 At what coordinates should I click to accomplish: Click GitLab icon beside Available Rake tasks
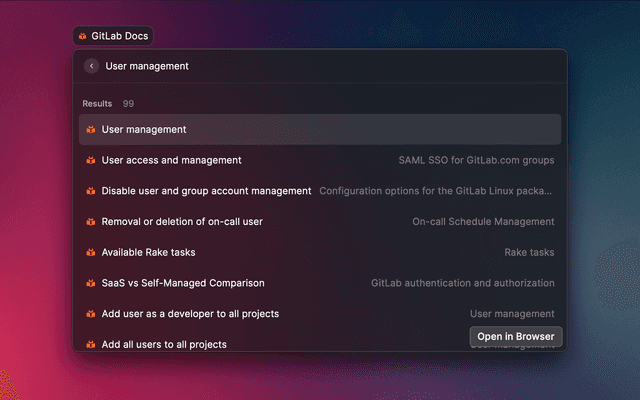90,253
